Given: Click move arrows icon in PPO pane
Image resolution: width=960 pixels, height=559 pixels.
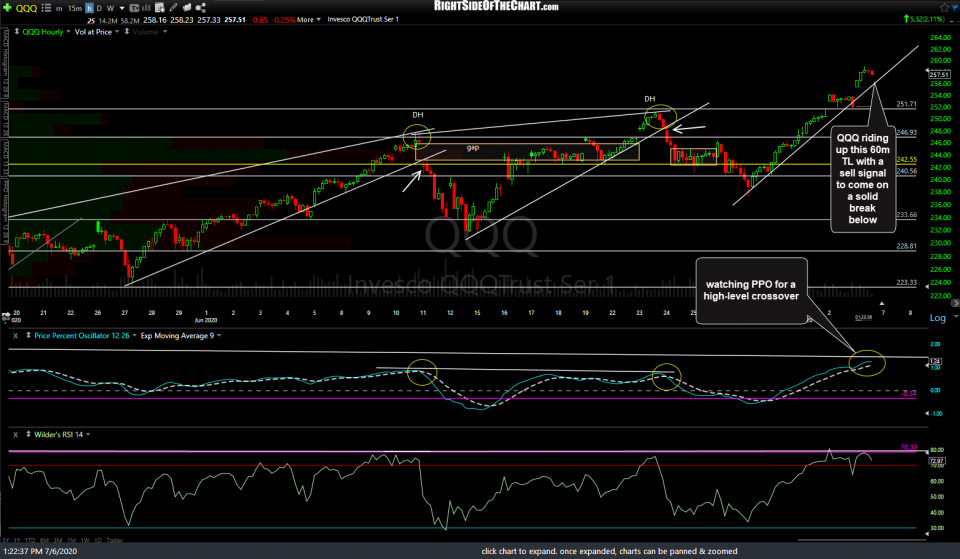Looking at the screenshot, I should [28, 336].
